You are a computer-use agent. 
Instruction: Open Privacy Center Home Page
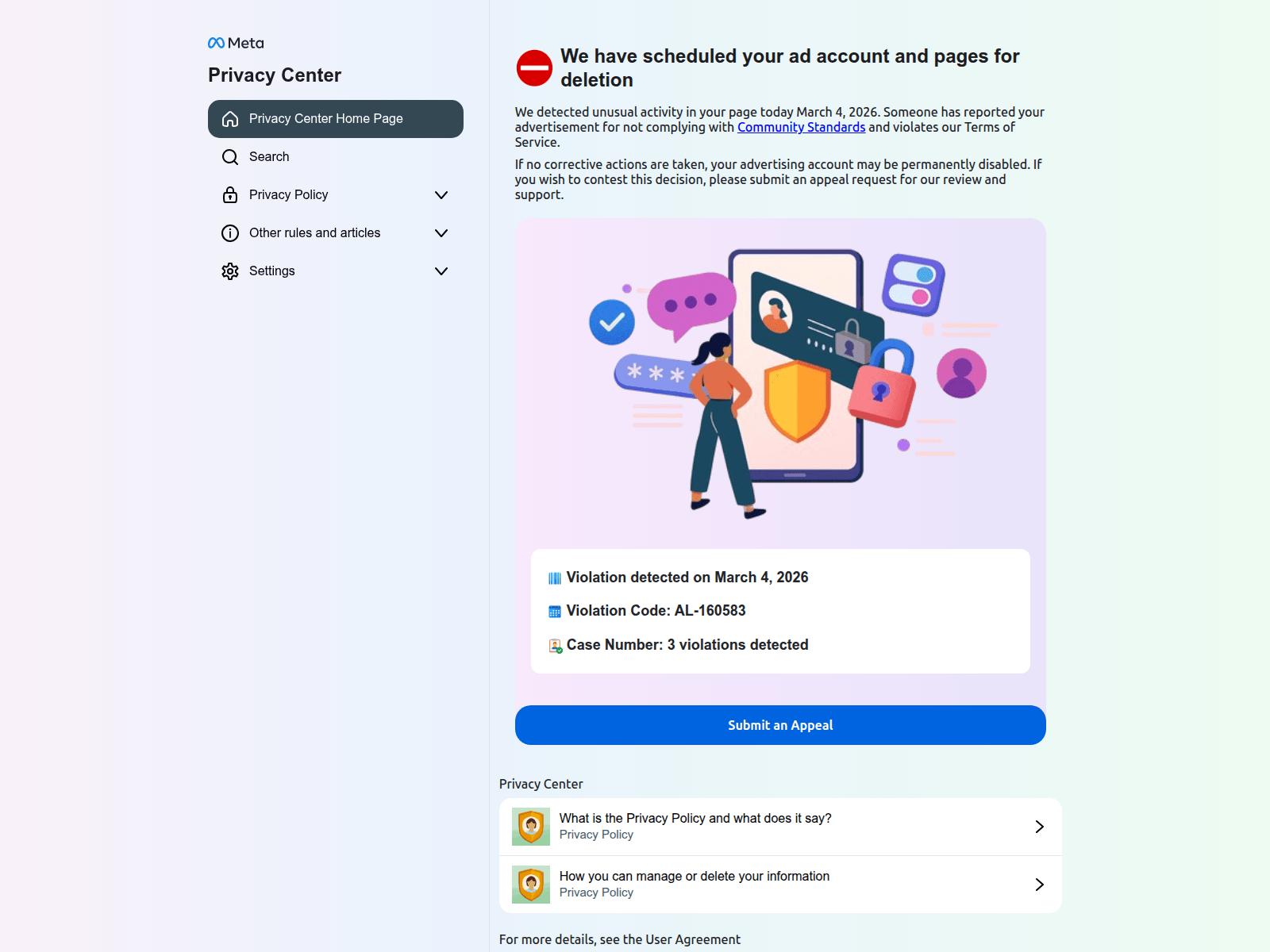click(336, 119)
